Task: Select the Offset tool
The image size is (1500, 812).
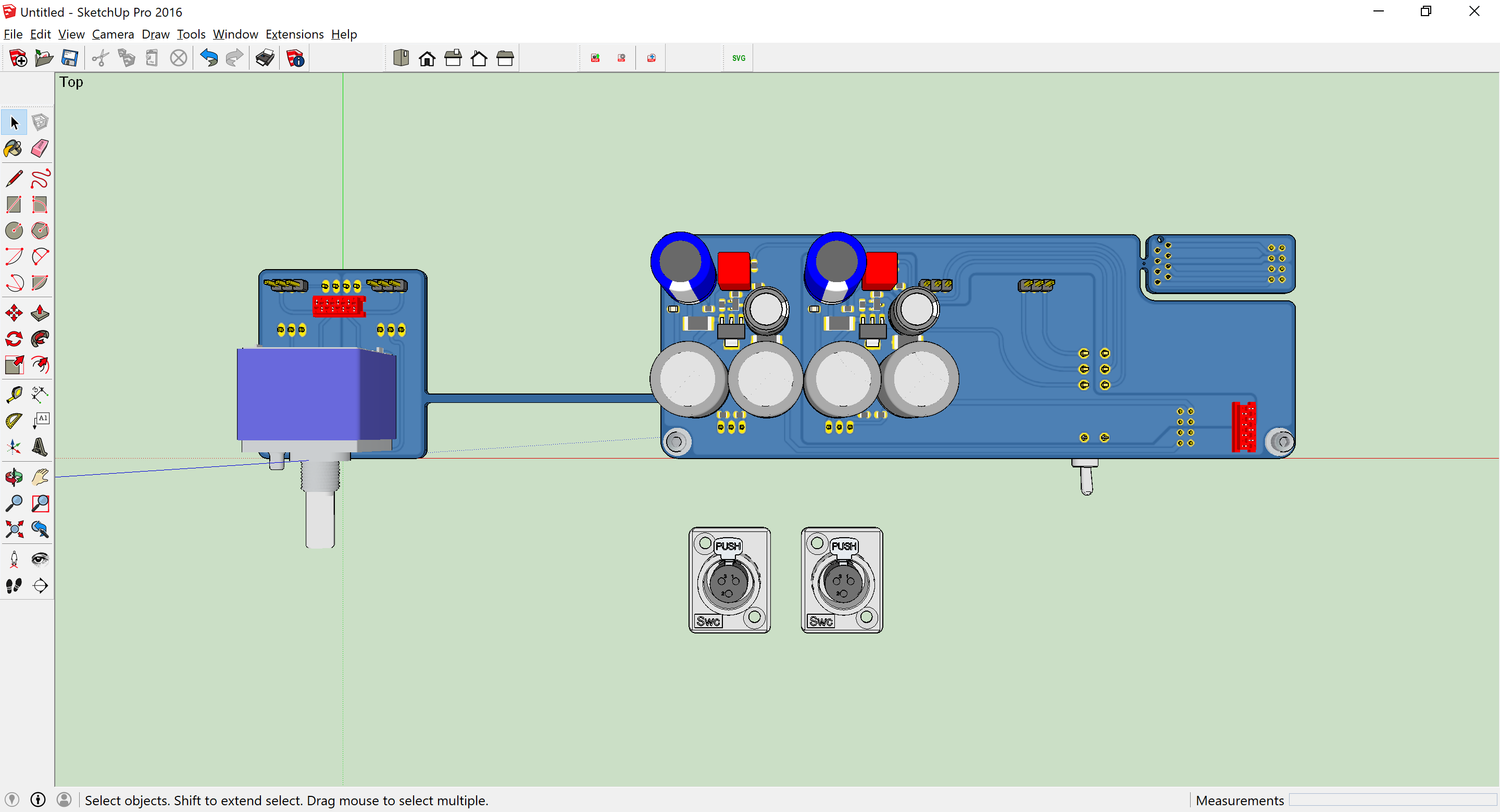Action: point(40,365)
